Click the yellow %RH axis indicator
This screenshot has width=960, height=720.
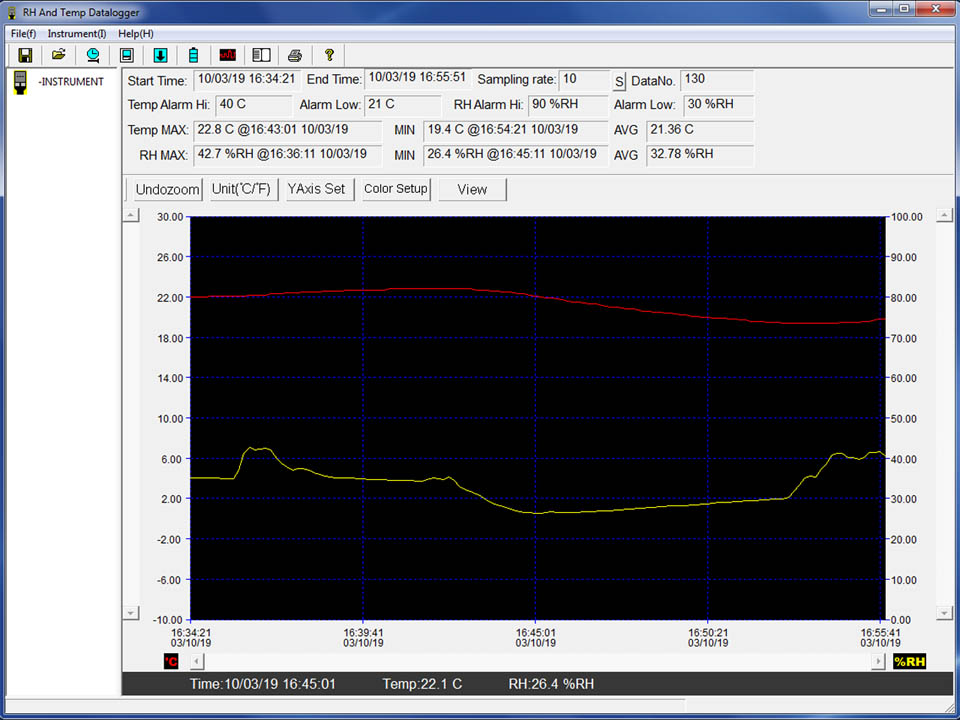point(909,661)
